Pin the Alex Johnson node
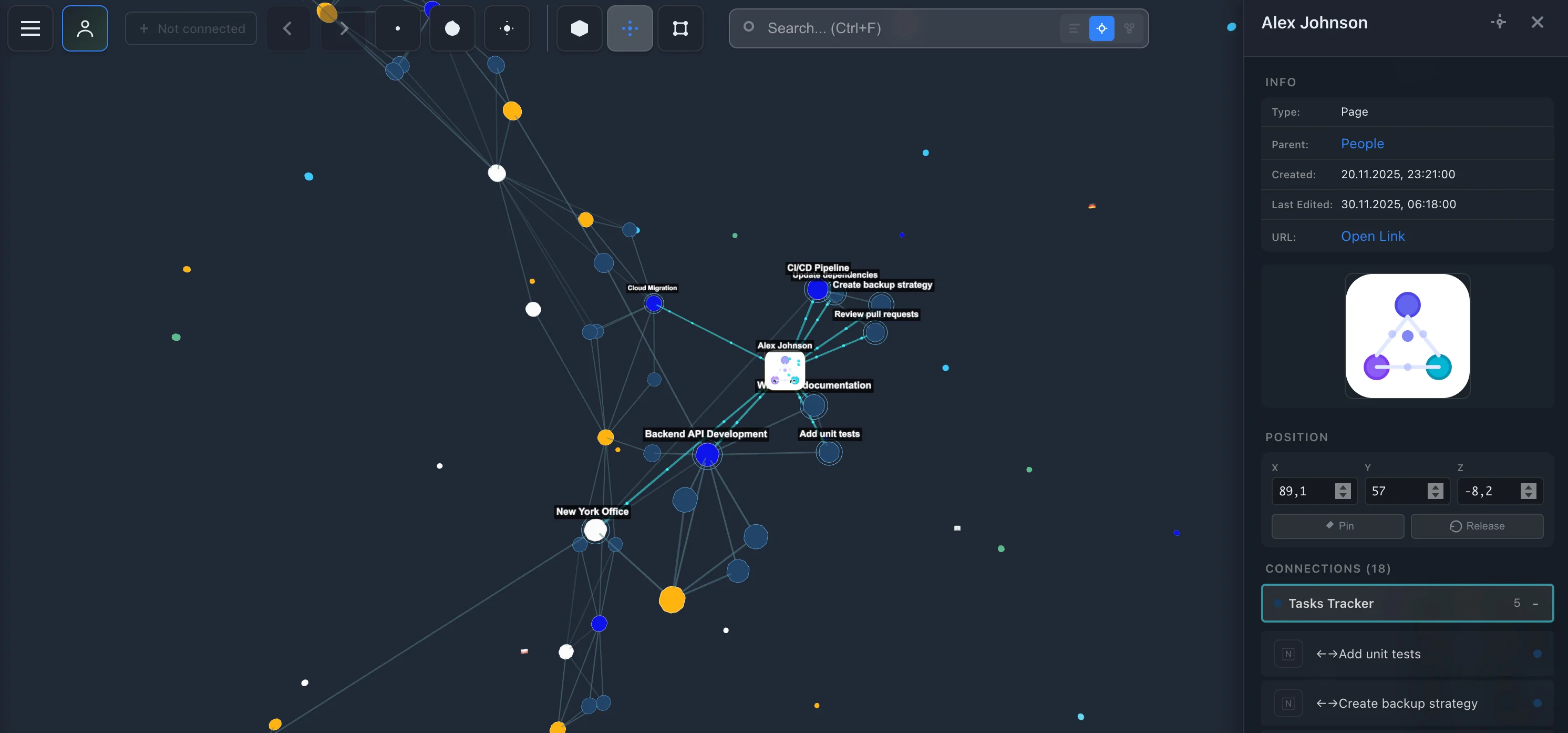 [1337, 526]
